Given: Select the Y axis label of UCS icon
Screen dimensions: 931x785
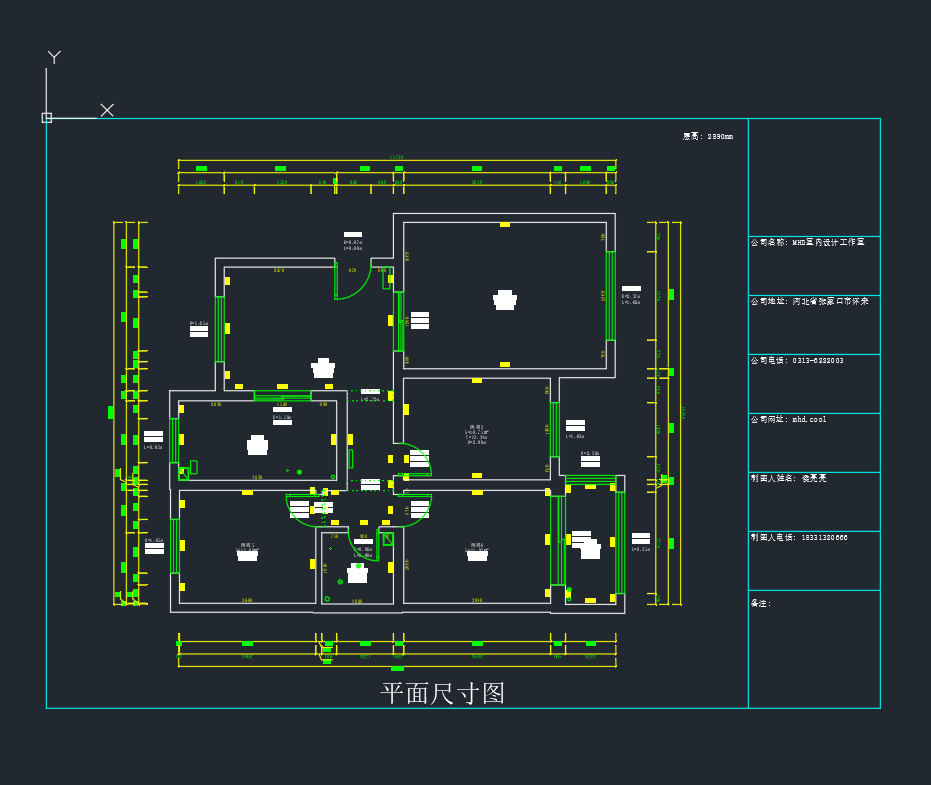Looking at the screenshot, I should tap(54, 58).
